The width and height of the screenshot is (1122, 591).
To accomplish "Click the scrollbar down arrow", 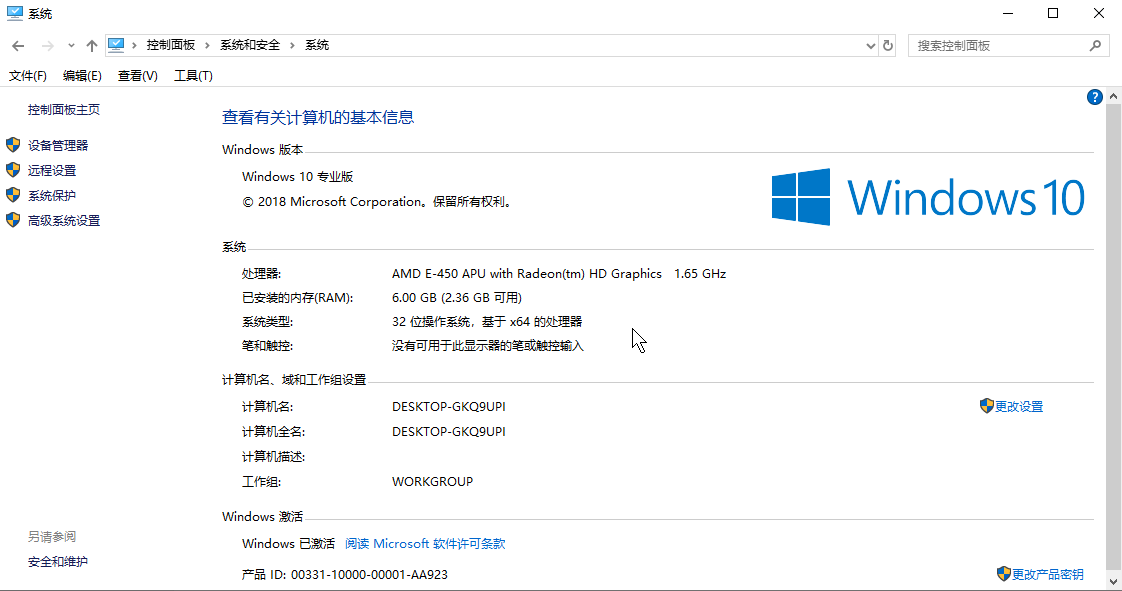I will coord(1113,581).
